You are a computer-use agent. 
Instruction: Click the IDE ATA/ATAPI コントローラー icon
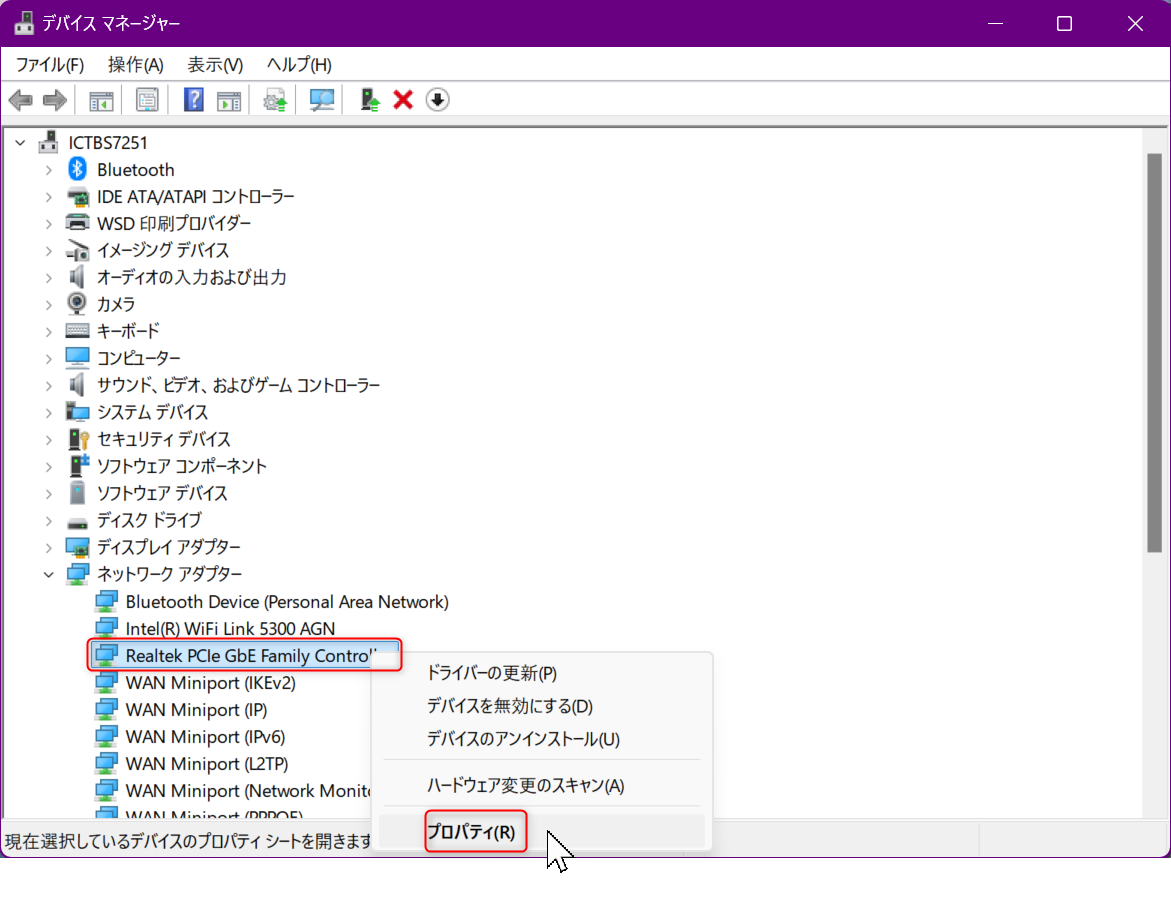tap(78, 196)
